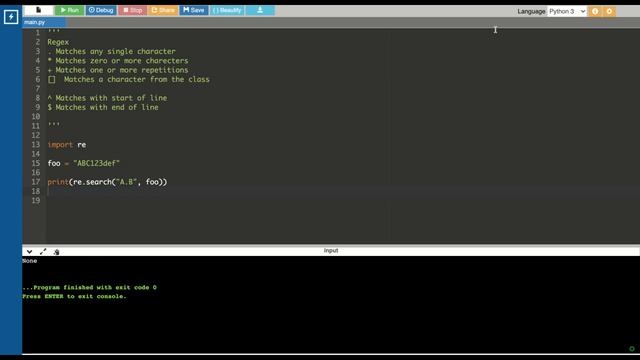Screen dimensions: 640x360
Task: Click the foo = "ABC123def" line
Action: point(84,163)
